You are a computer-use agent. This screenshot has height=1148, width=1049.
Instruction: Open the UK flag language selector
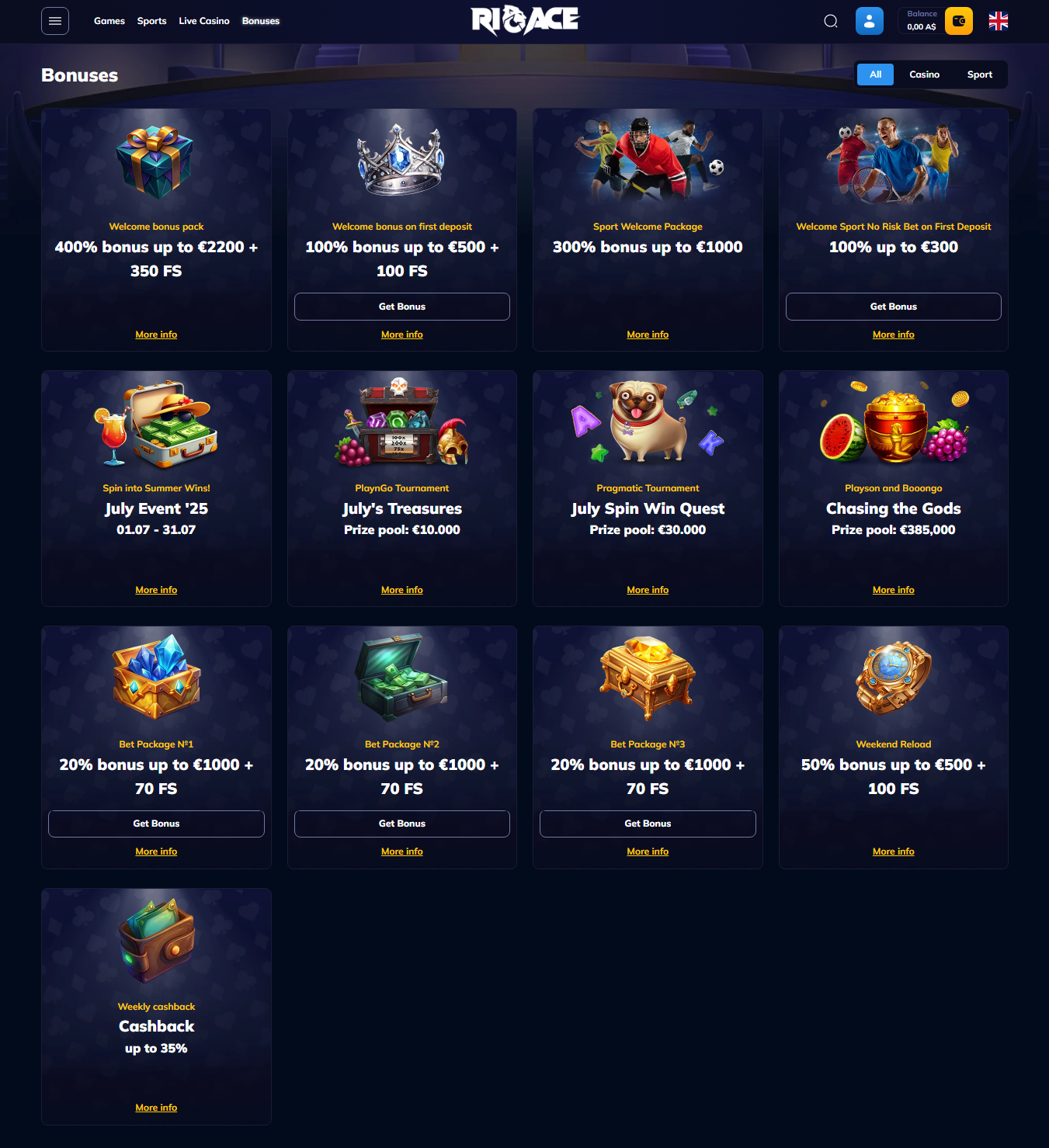point(999,21)
